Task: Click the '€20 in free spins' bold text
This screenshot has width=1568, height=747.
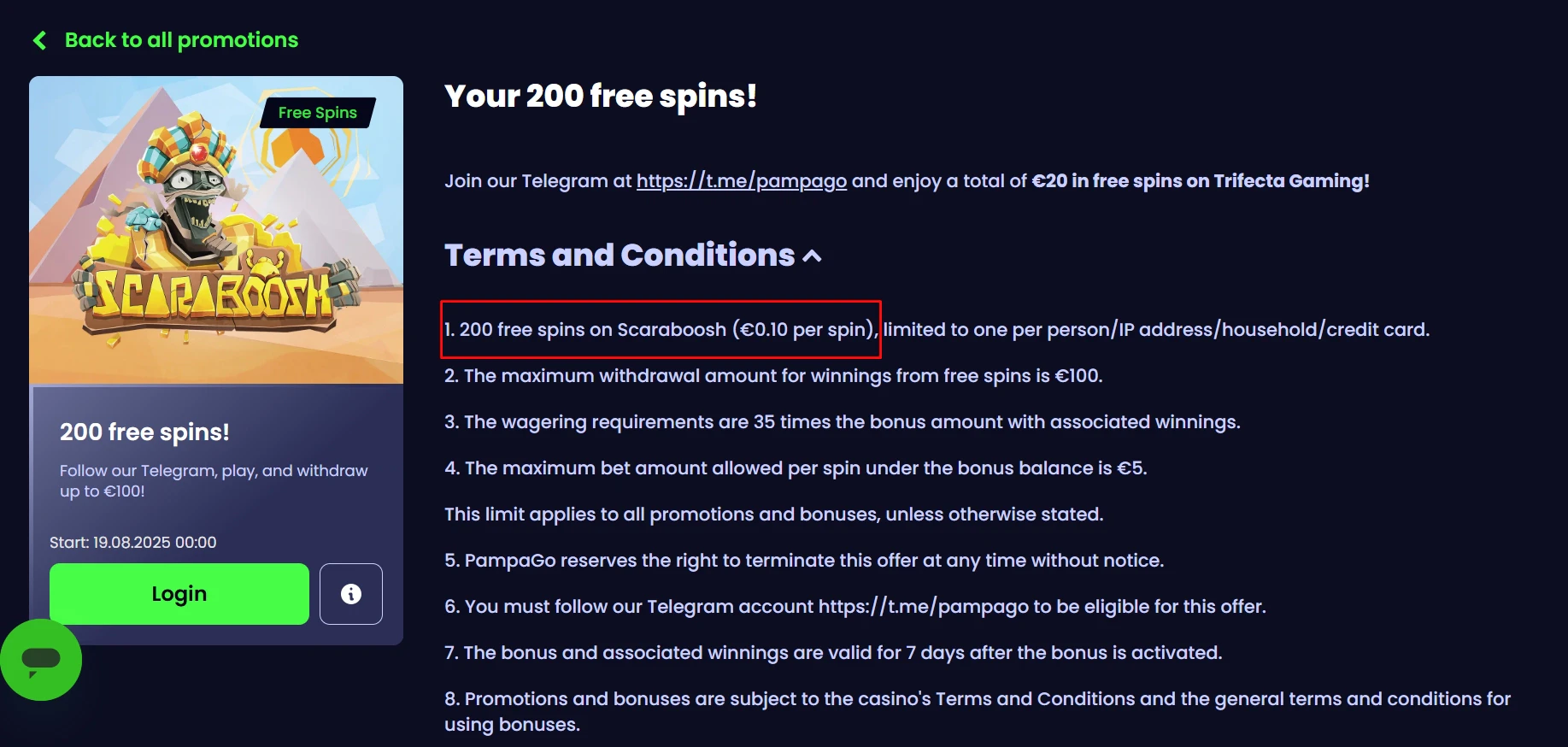Action: [x=1201, y=180]
